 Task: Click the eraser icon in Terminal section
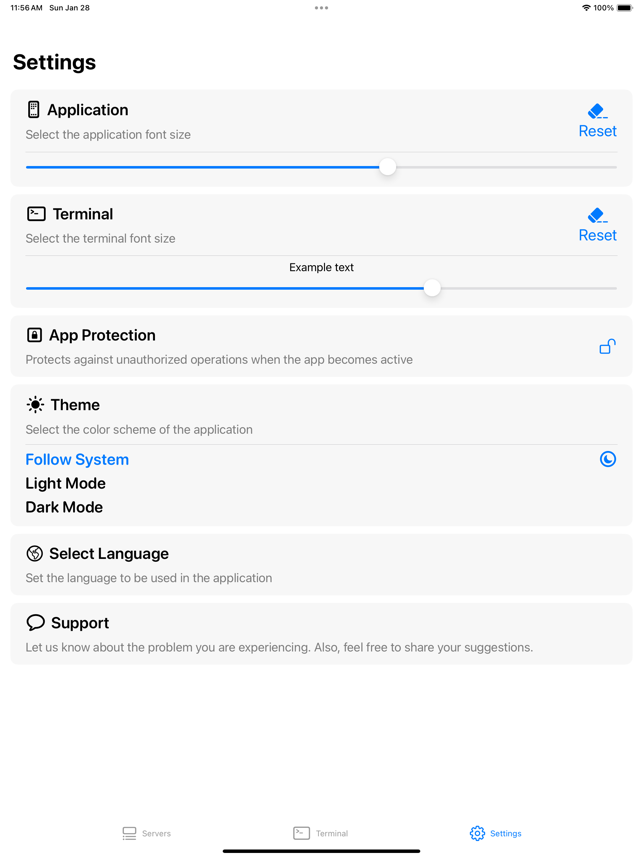coord(597,215)
